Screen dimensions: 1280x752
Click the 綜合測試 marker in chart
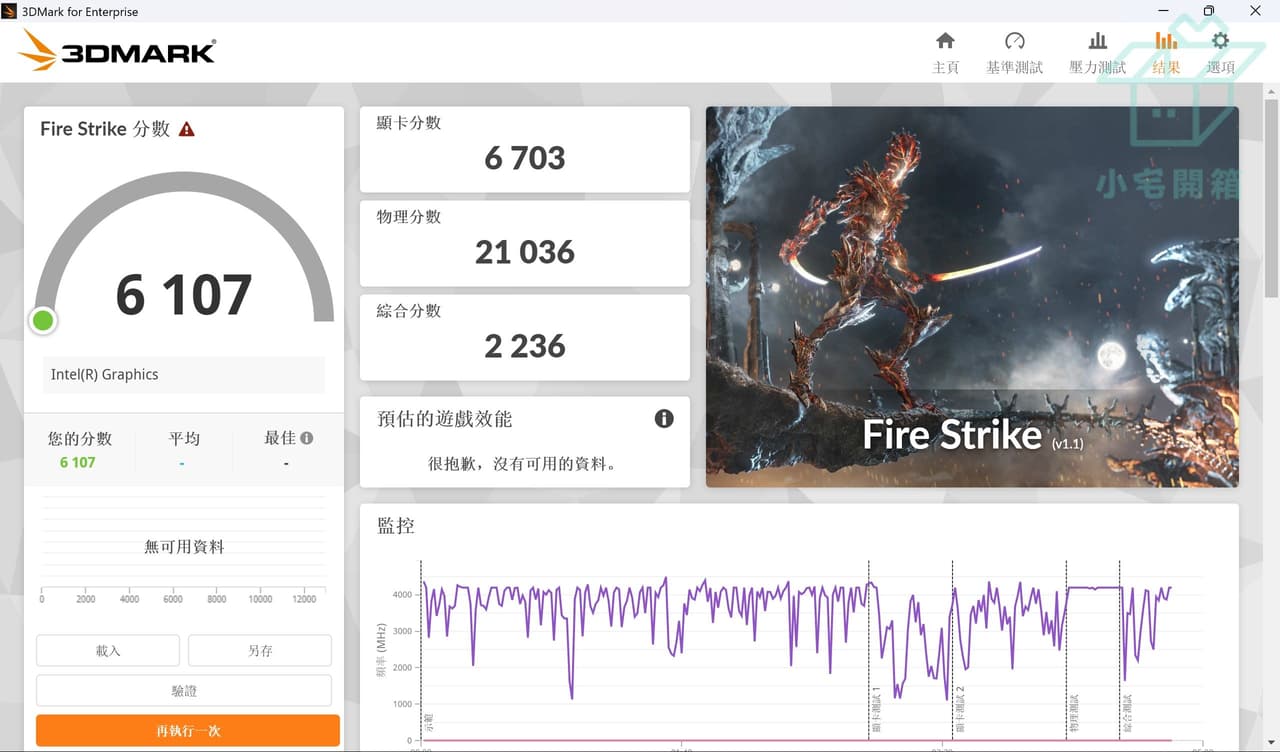point(1128,715)
